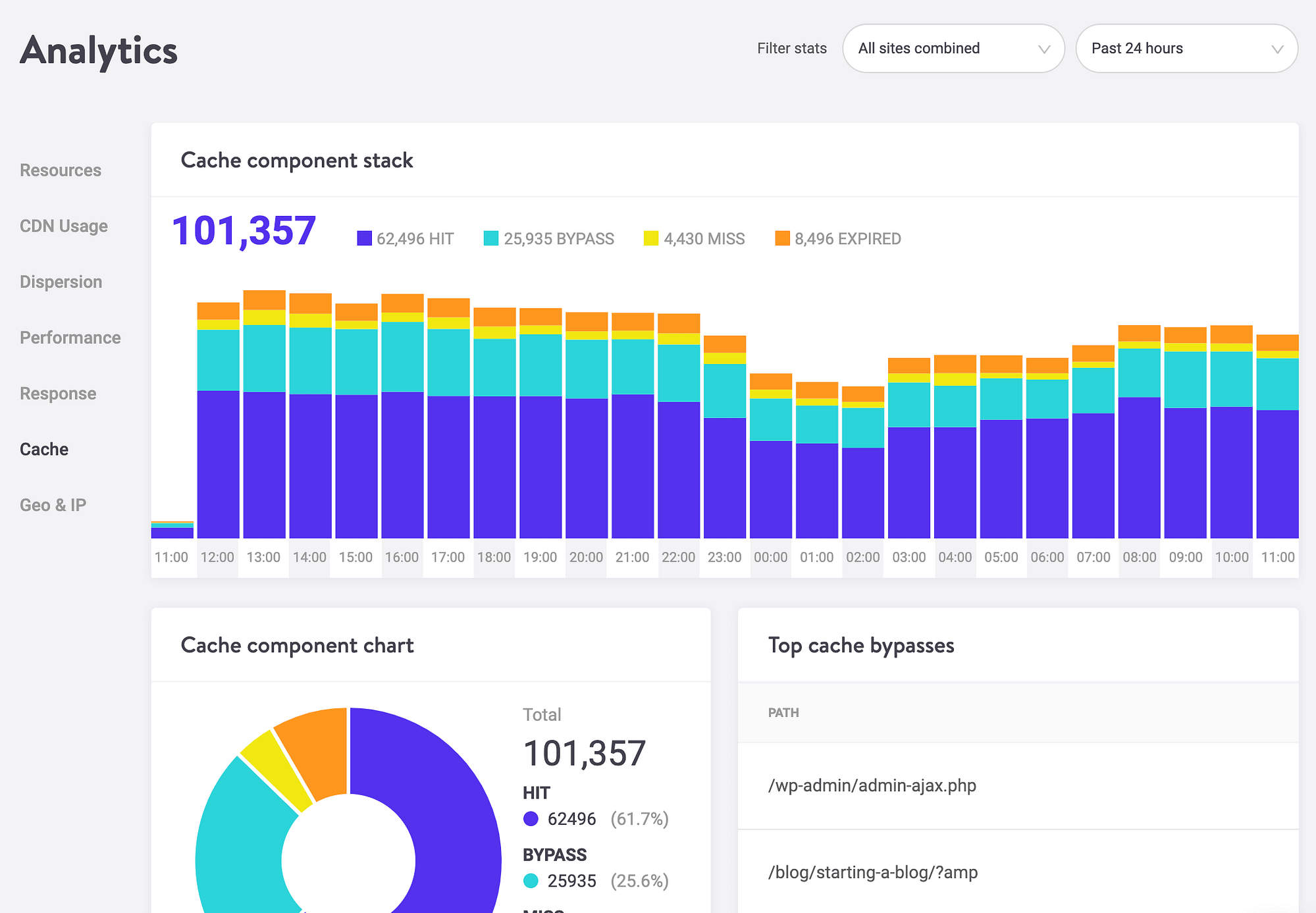Screen dimensions: 1316x913
Task: Open the All sites combined dropdown
Action: (953, 49)
